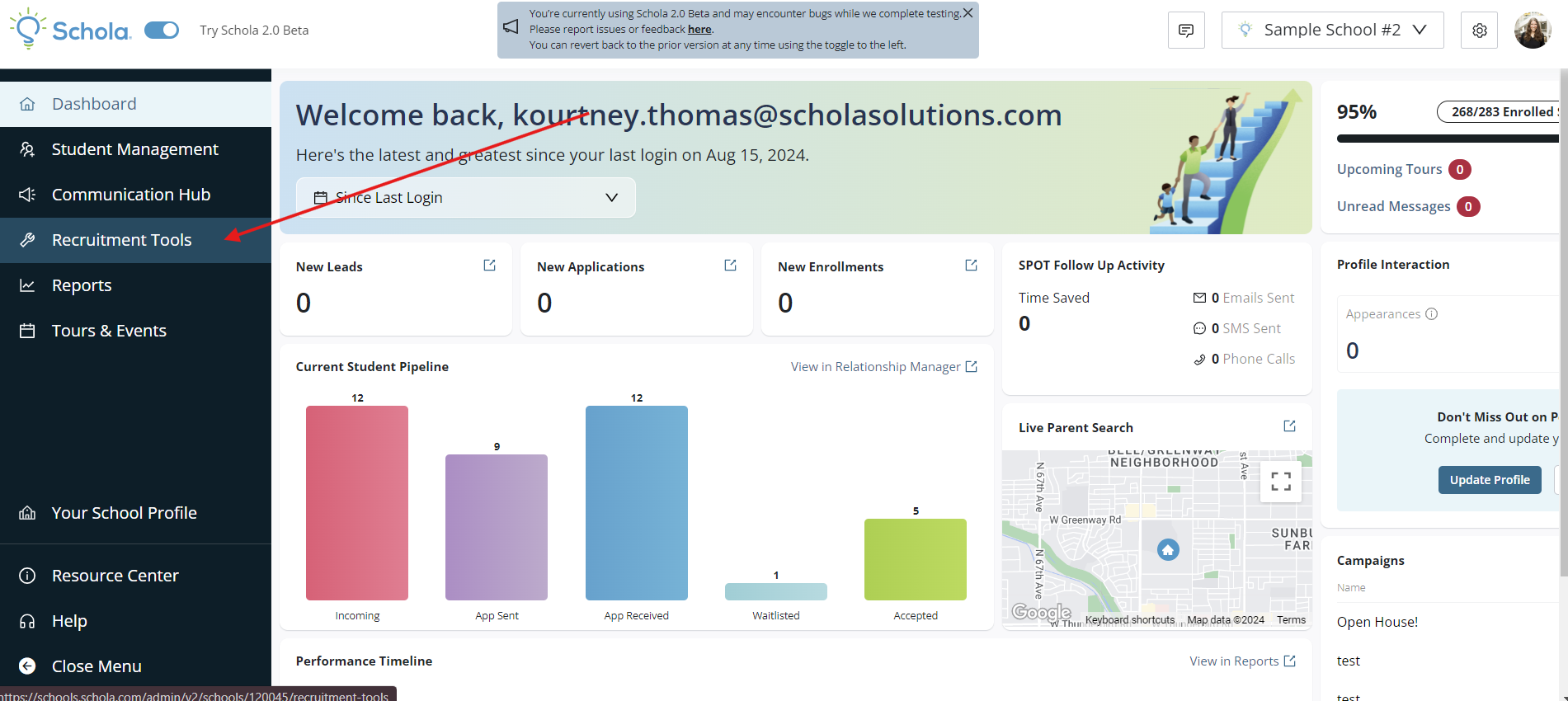This screenshot has height=701, width=1568.
Task: Open Tours & Events menu
Action: [x=135, y=331]
